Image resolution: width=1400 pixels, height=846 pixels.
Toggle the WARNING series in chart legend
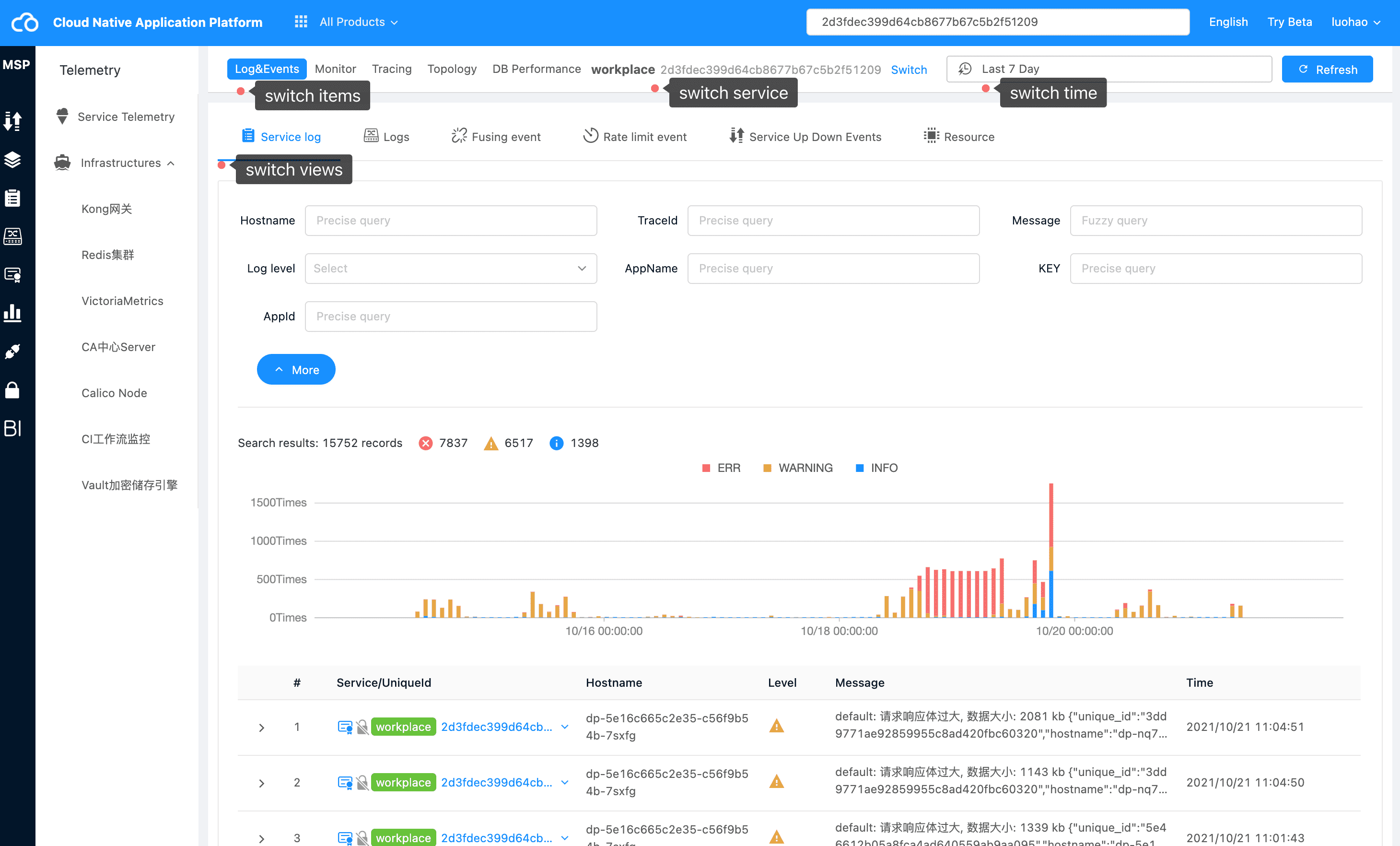click(x=798, y=468)
